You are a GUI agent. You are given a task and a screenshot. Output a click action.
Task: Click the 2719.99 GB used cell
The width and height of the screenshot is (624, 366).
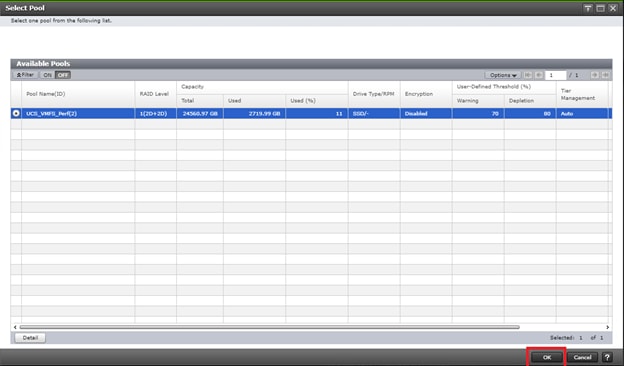pyautogui.click(x=254, y=113)
